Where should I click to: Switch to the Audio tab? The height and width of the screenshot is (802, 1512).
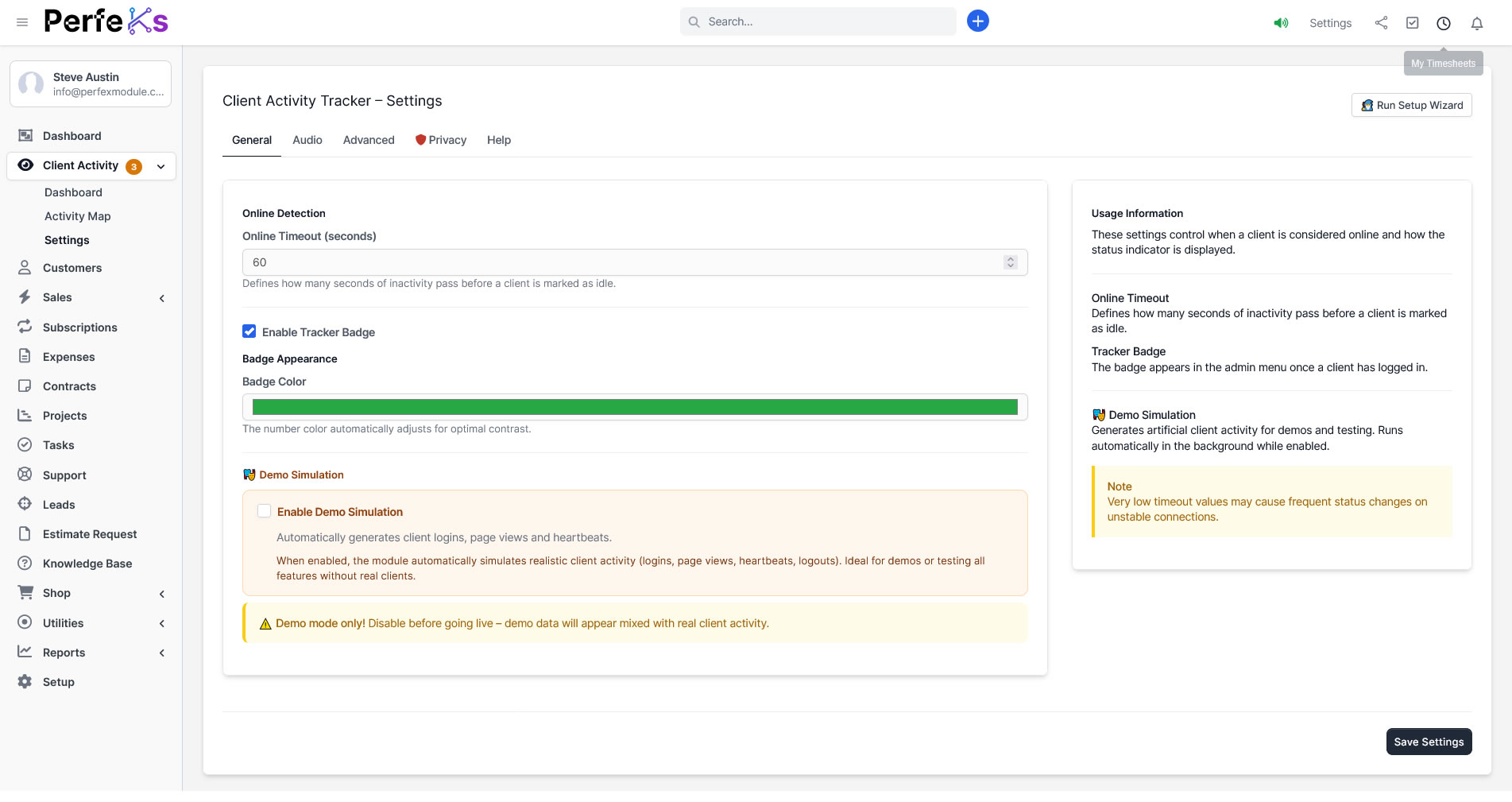[307, 140]
